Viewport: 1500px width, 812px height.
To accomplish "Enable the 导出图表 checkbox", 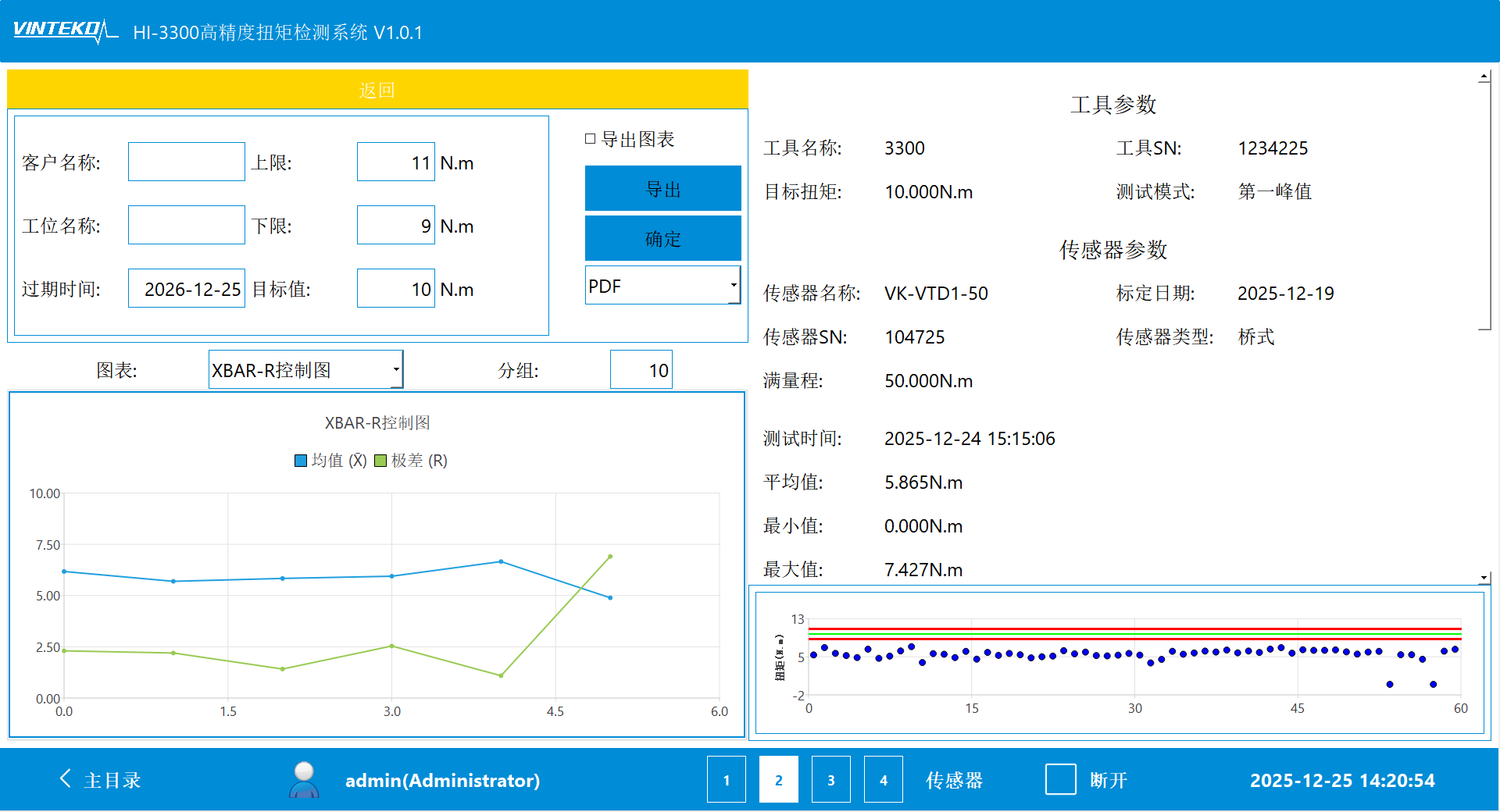I will click(x=591, y=139).
